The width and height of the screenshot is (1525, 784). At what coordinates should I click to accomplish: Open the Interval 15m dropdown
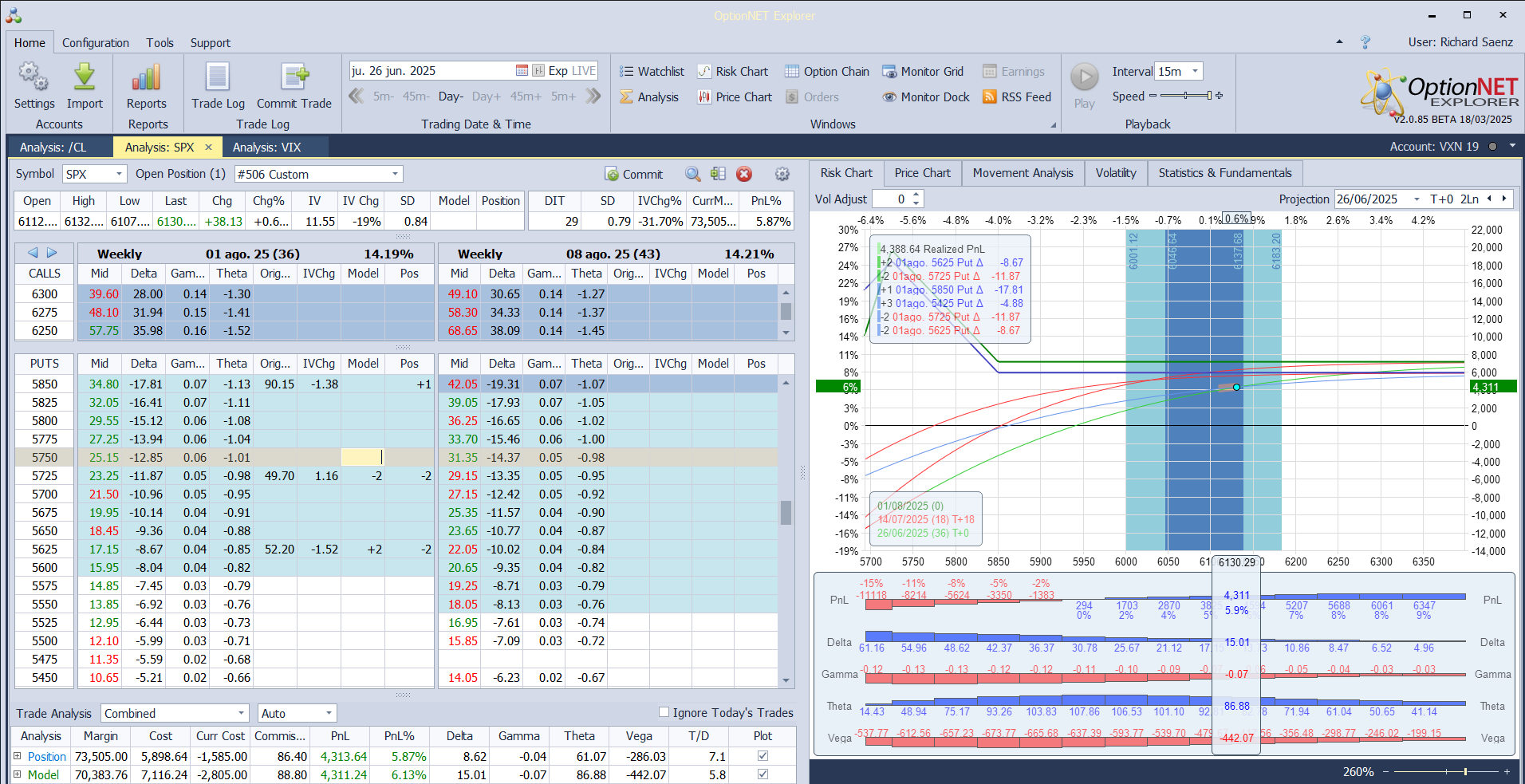pyautogui.click(x=1195, y=71)
